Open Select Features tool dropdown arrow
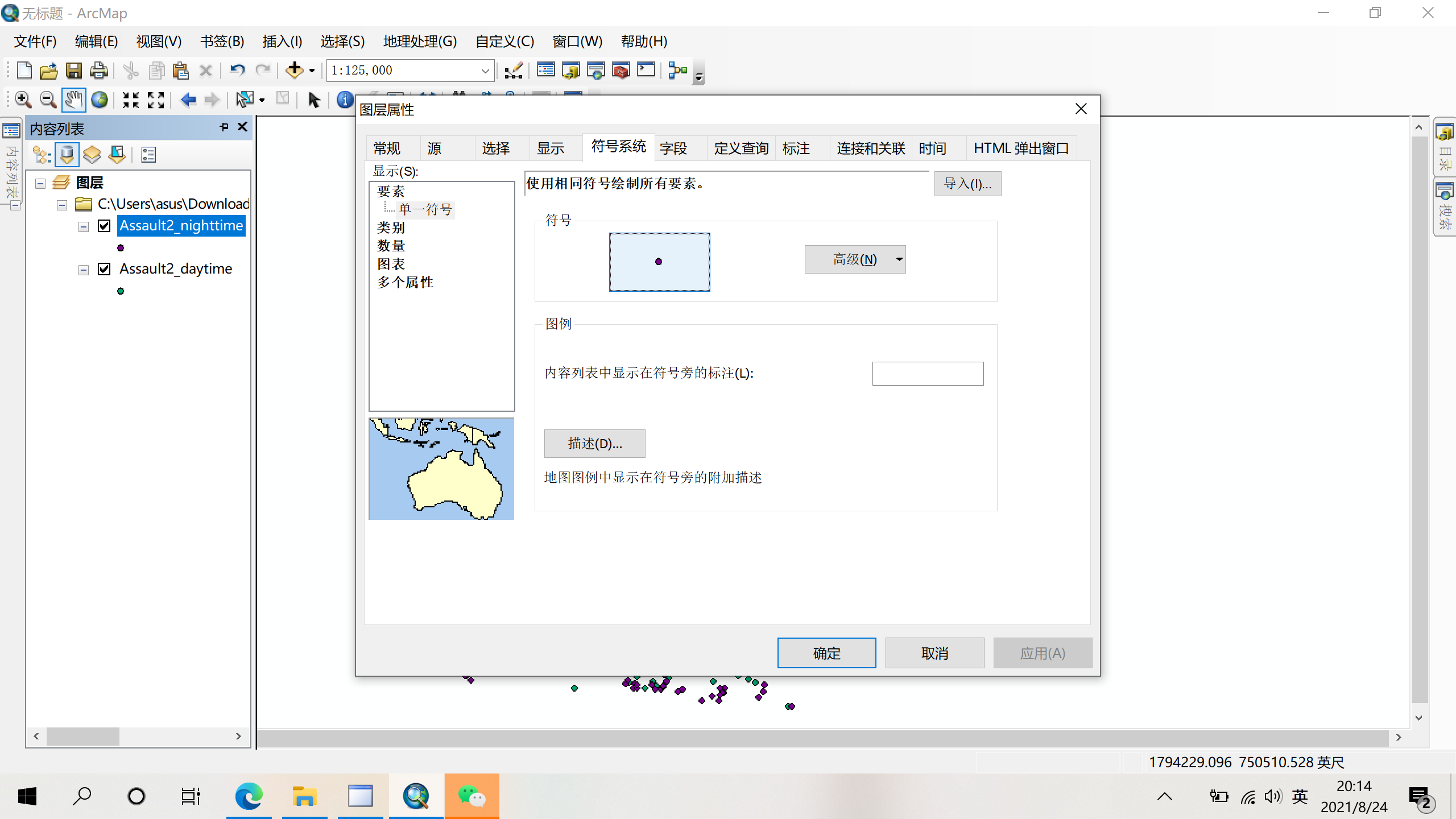Screen dimensions: 1456x819 click(262, 100)
